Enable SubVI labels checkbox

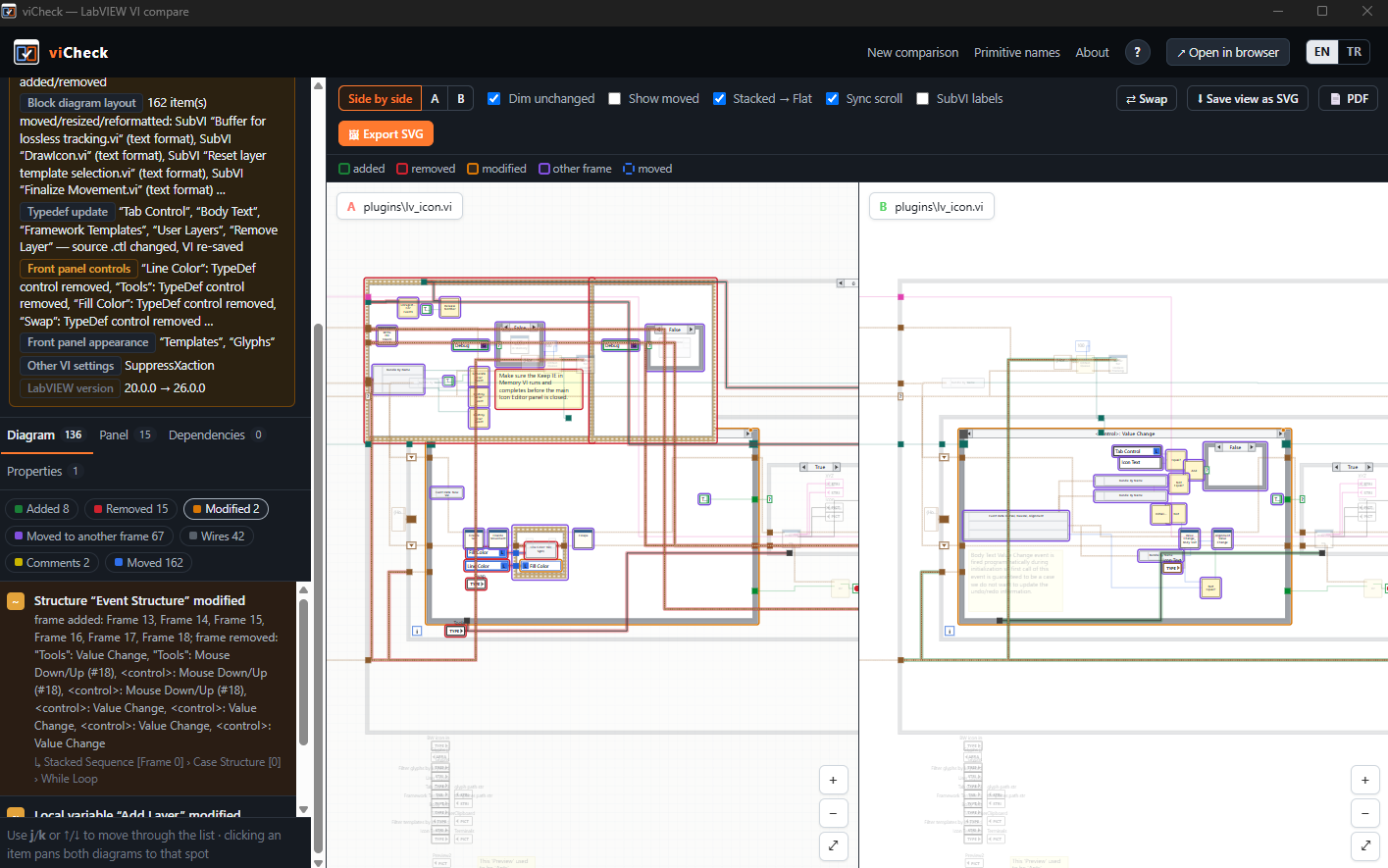(922, 98)
